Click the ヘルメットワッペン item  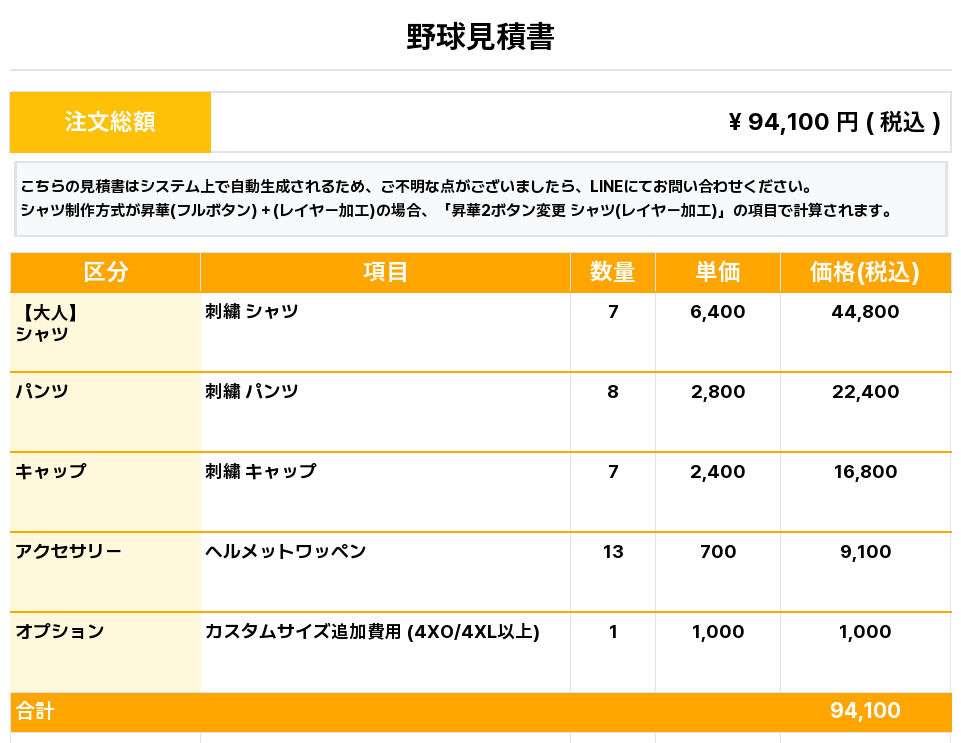pyautogui.click(x=286, y=551)
